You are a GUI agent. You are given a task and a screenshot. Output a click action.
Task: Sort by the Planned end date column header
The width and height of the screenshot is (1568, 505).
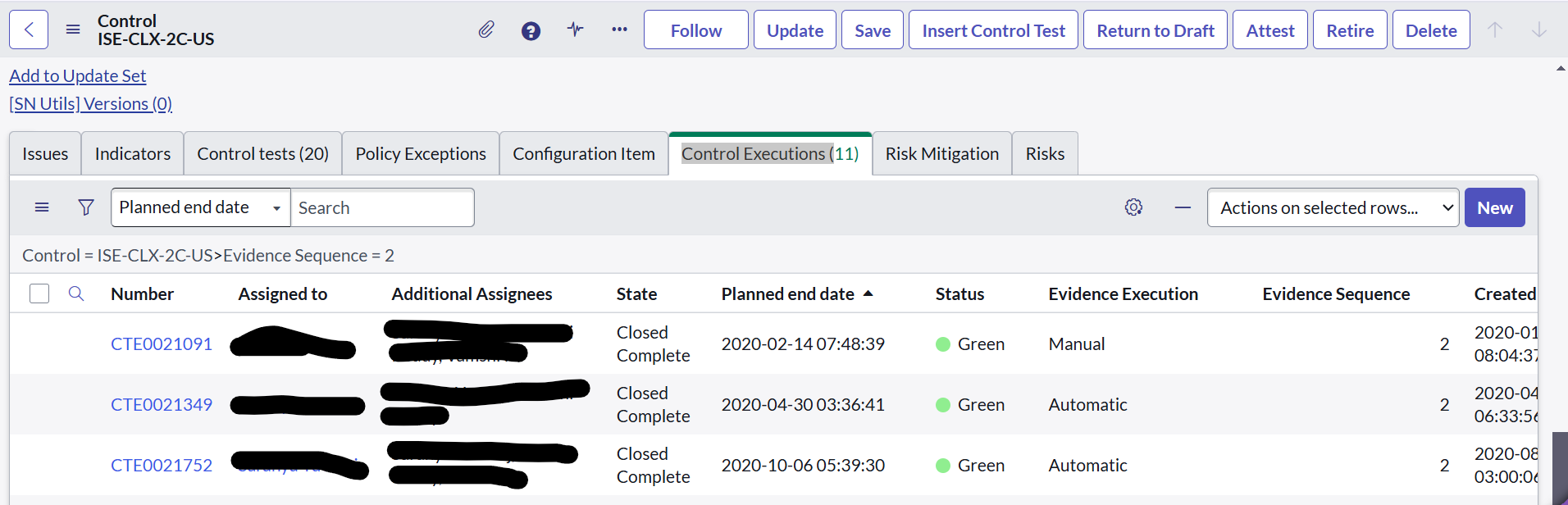tap(788, 293)
